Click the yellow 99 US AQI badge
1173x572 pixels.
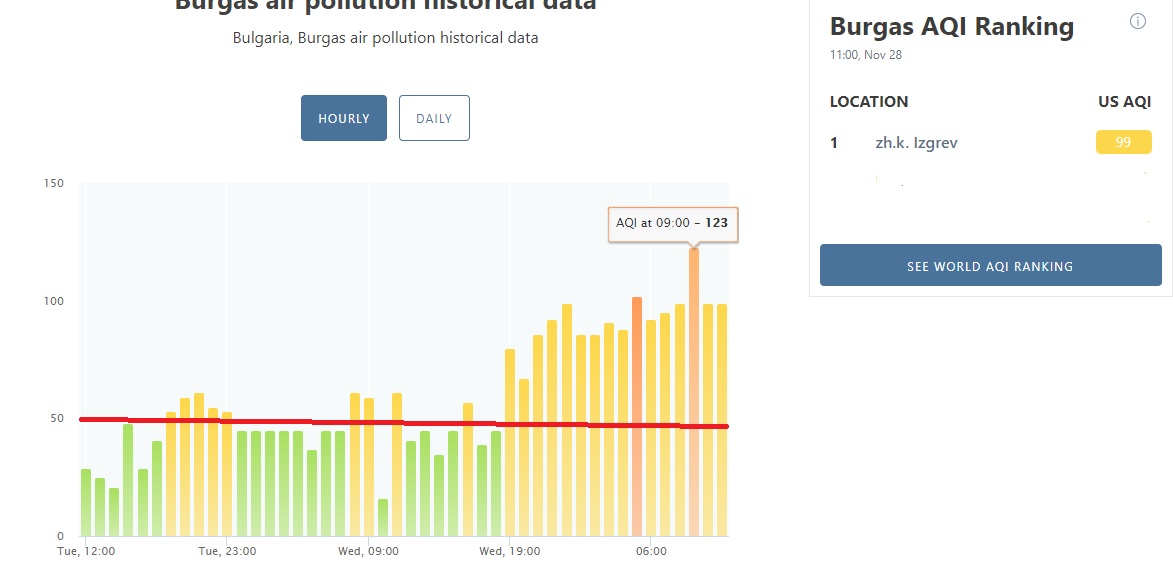coord(1123,142)
